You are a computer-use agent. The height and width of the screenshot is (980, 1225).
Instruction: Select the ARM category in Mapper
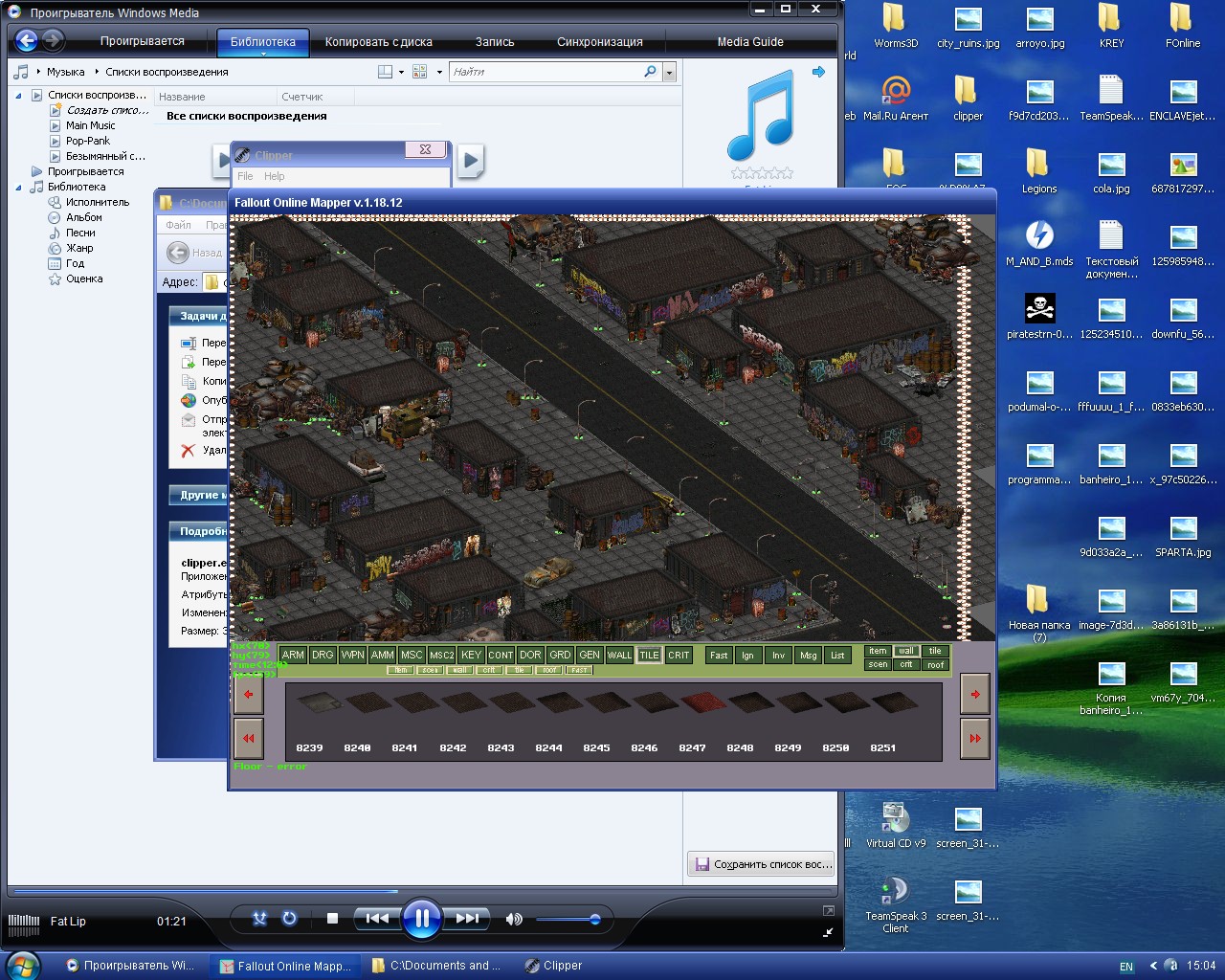[293, 655]
